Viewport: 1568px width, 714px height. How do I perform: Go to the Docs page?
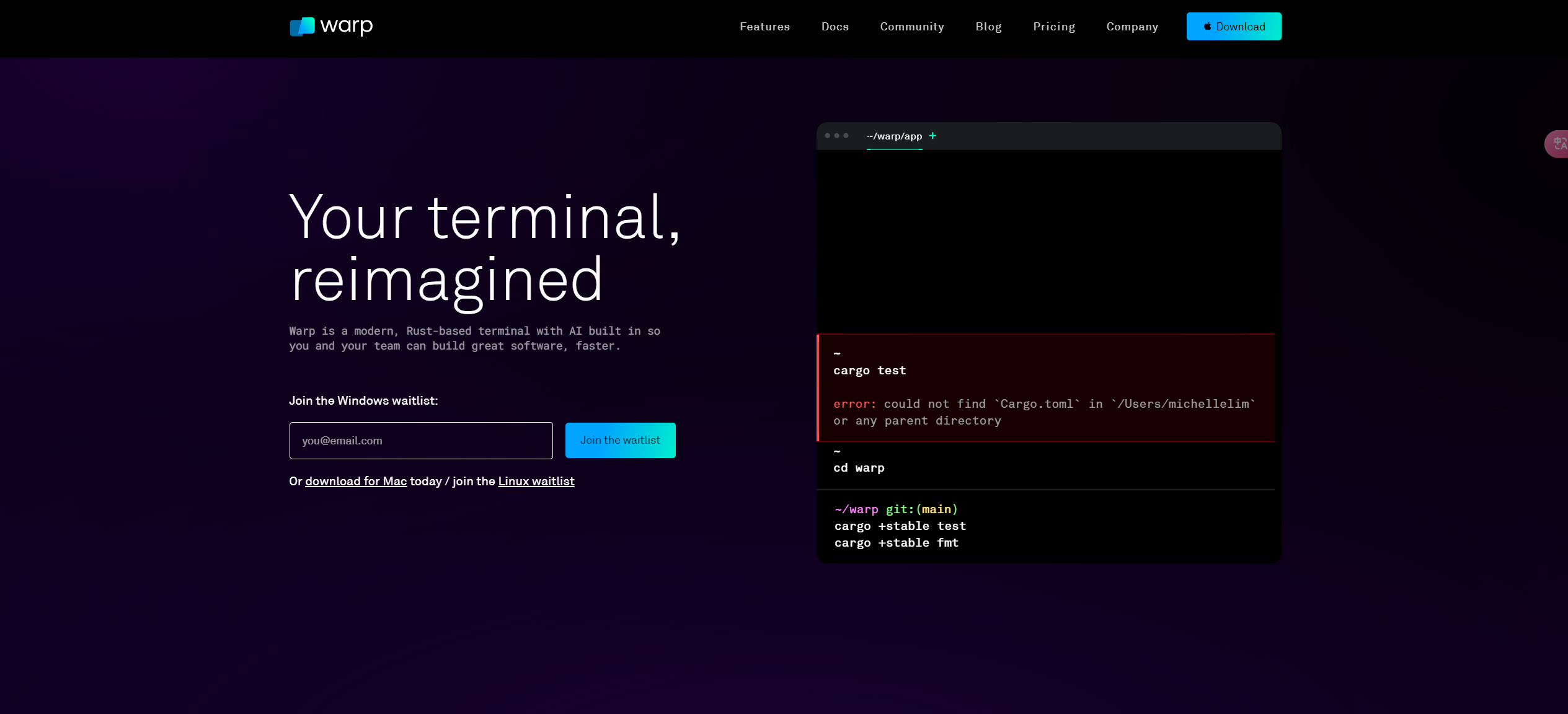pos(835,27)
